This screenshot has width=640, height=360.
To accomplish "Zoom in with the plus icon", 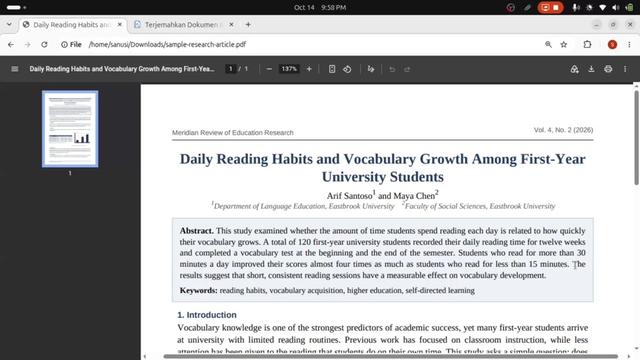I will 309,69.
